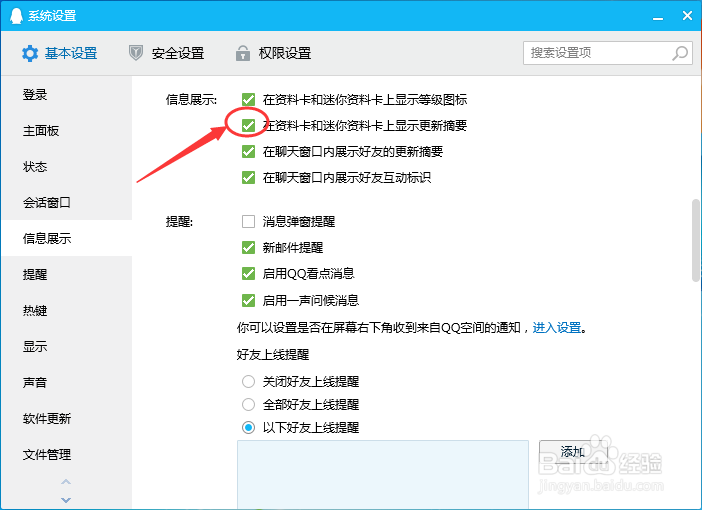The height and width of the screenshot is (510, 702).
Task: Minimize the 系统设置 window
Action: (x=658, y=17)
